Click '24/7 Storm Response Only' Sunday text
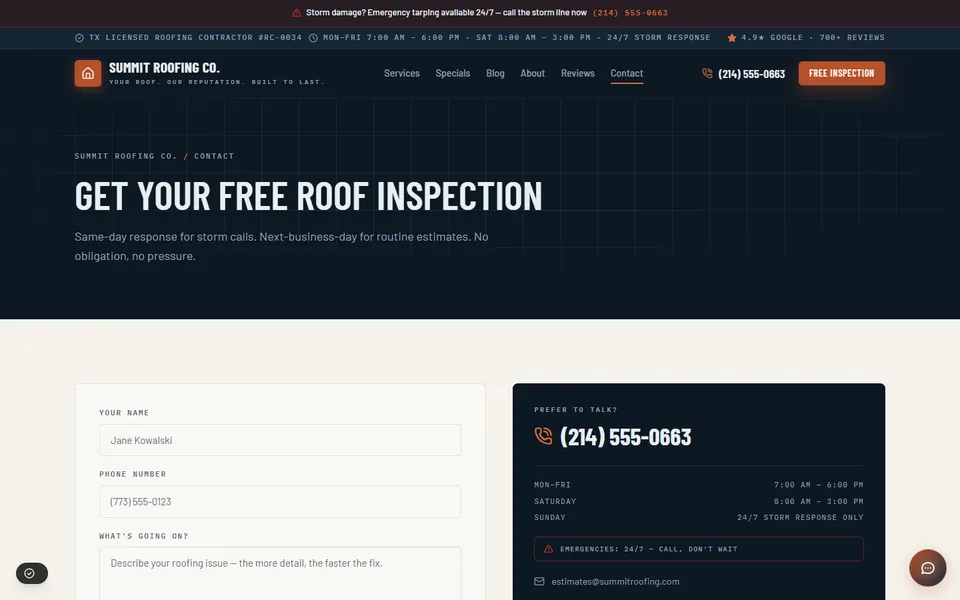Screen dimensions: 960x600 coord(800,517)
